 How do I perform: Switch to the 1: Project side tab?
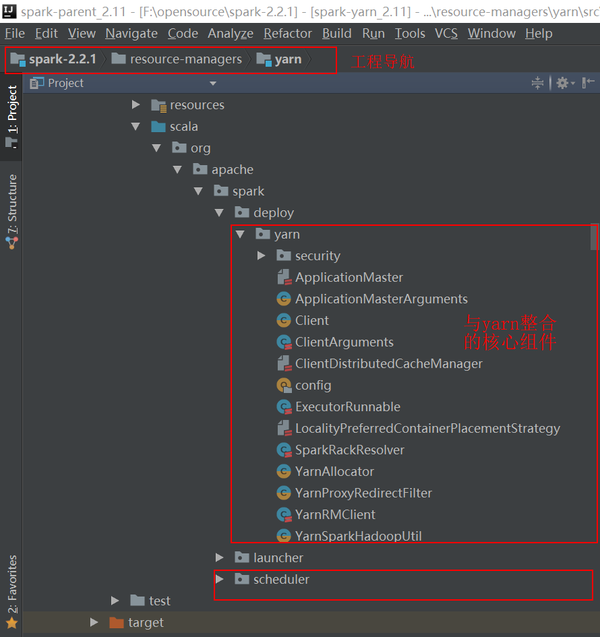click(x=12, y=117)
